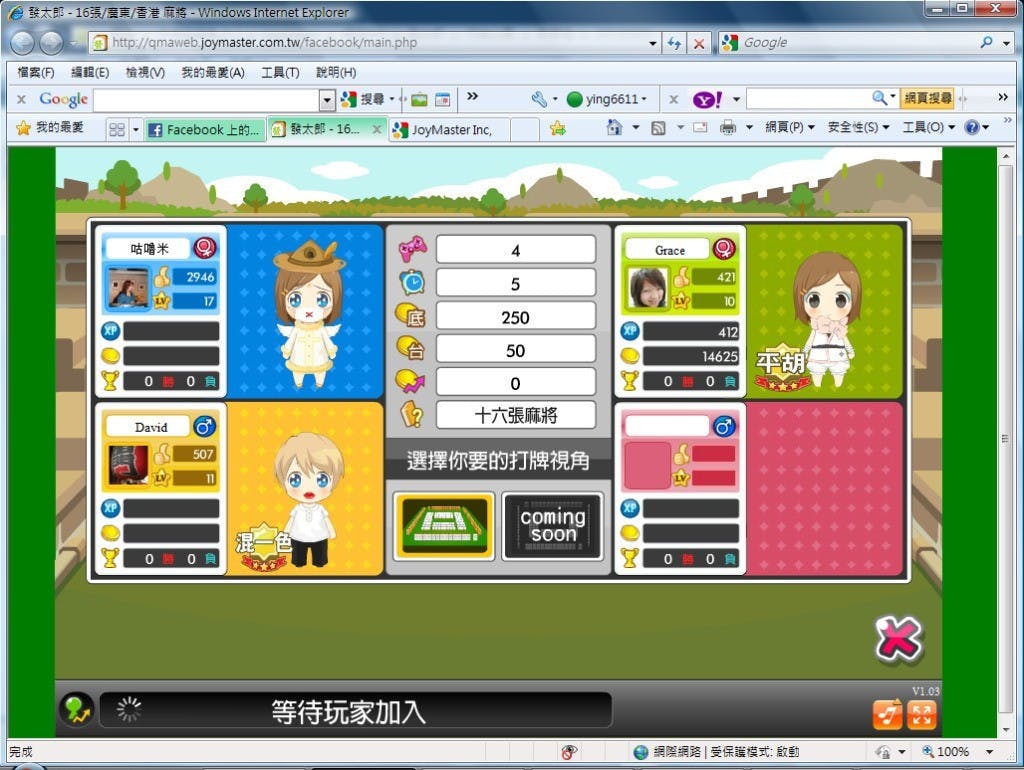Click the game controller rounds icon
This screenshot has height=770, width=1024.
click(413, 249)
